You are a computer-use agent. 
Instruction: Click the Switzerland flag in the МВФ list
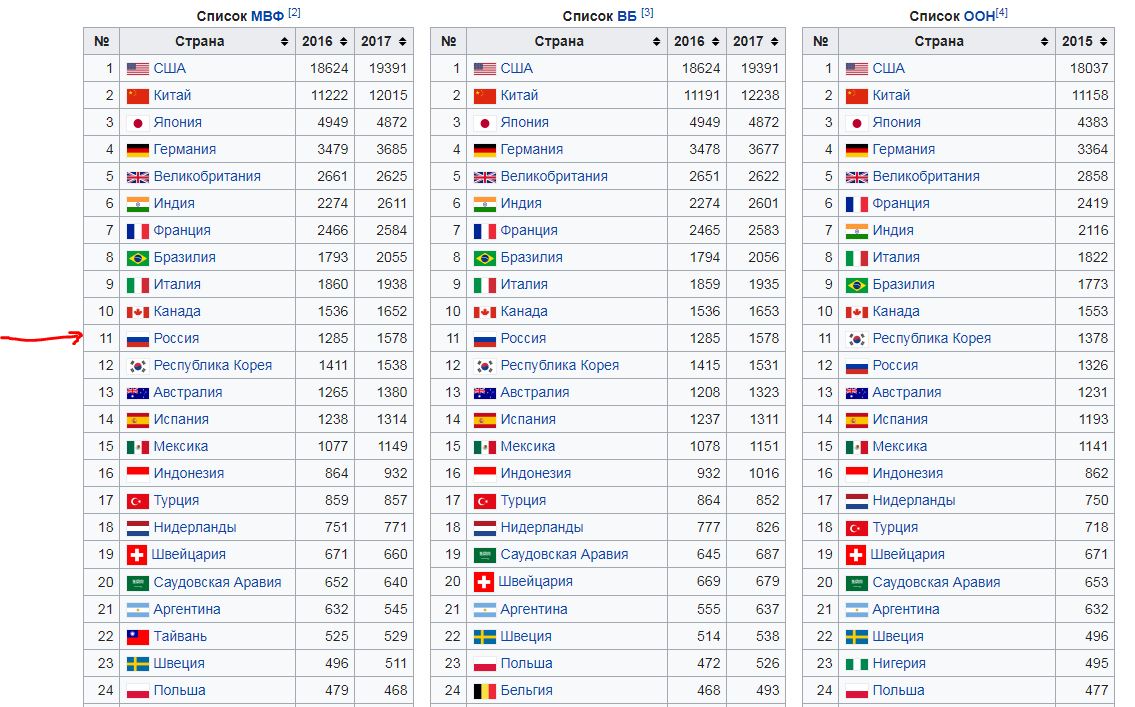click(137, 555)
